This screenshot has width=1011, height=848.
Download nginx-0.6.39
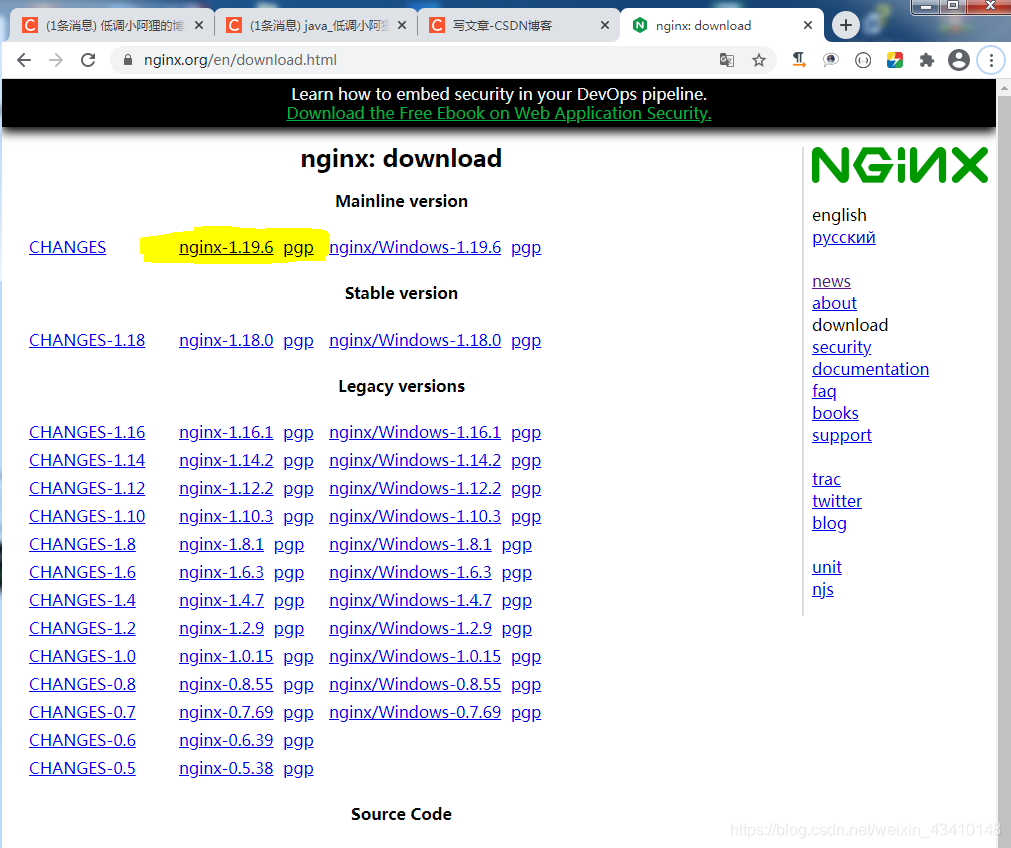pos(226,740)
